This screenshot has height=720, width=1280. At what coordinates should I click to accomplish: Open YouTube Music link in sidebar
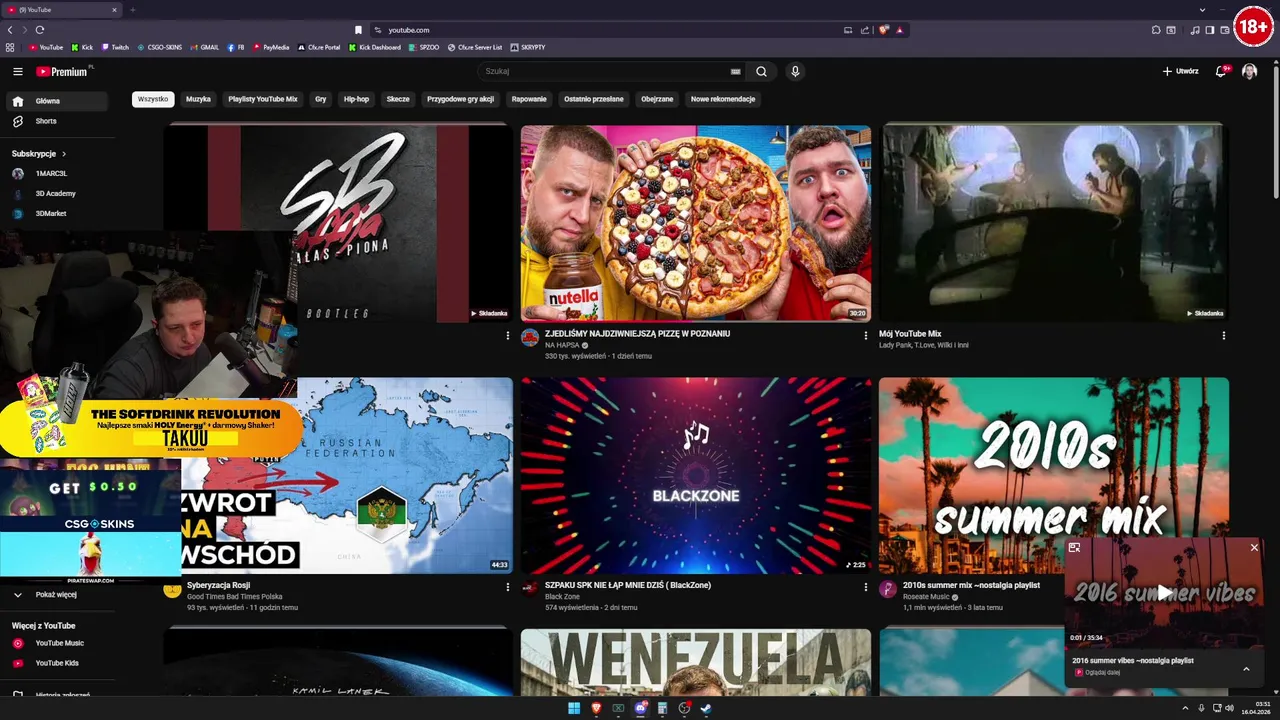click(x=56, y=643)
